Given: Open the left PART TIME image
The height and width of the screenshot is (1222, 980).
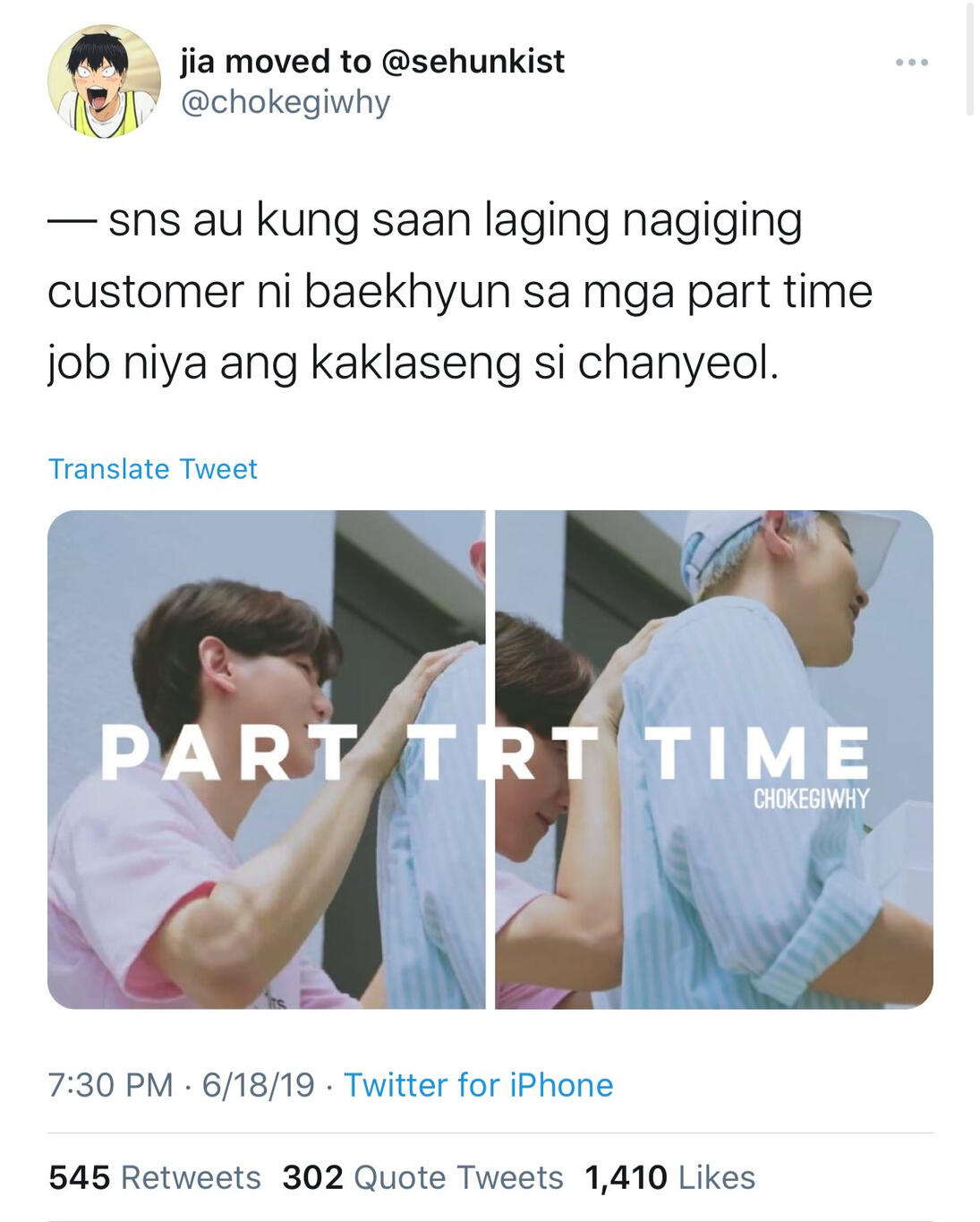Looking at the screenshot, I should (x=266, y=759).
